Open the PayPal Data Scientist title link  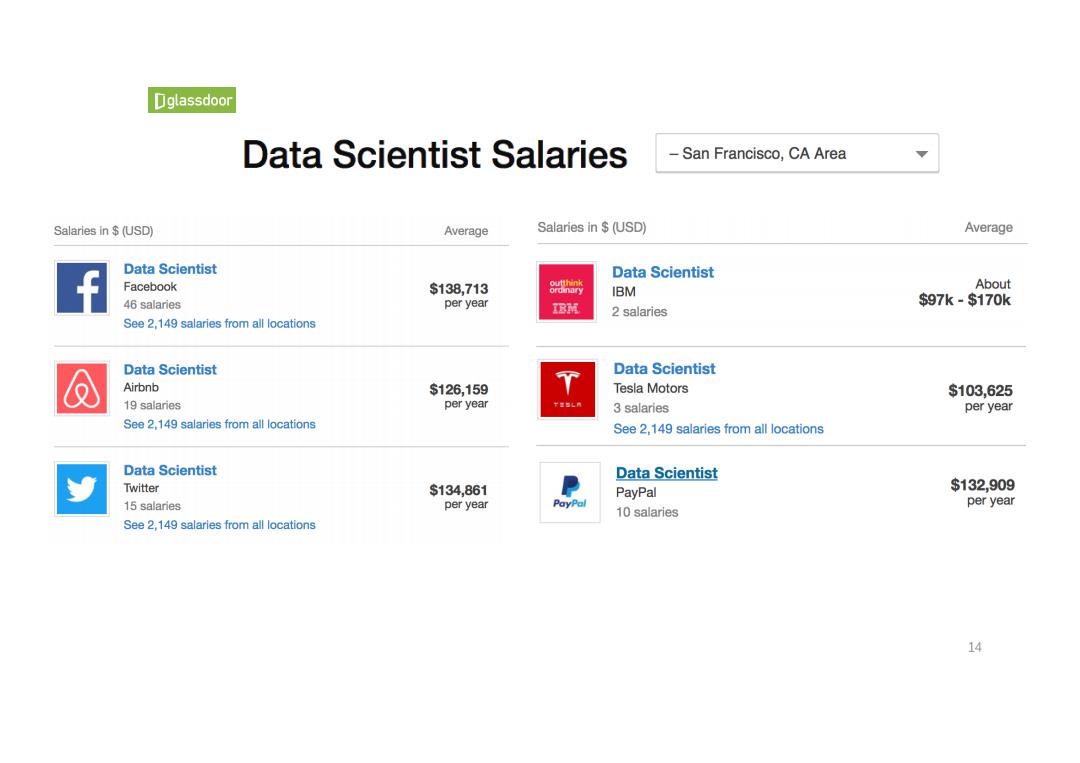[x=667, y=473]
